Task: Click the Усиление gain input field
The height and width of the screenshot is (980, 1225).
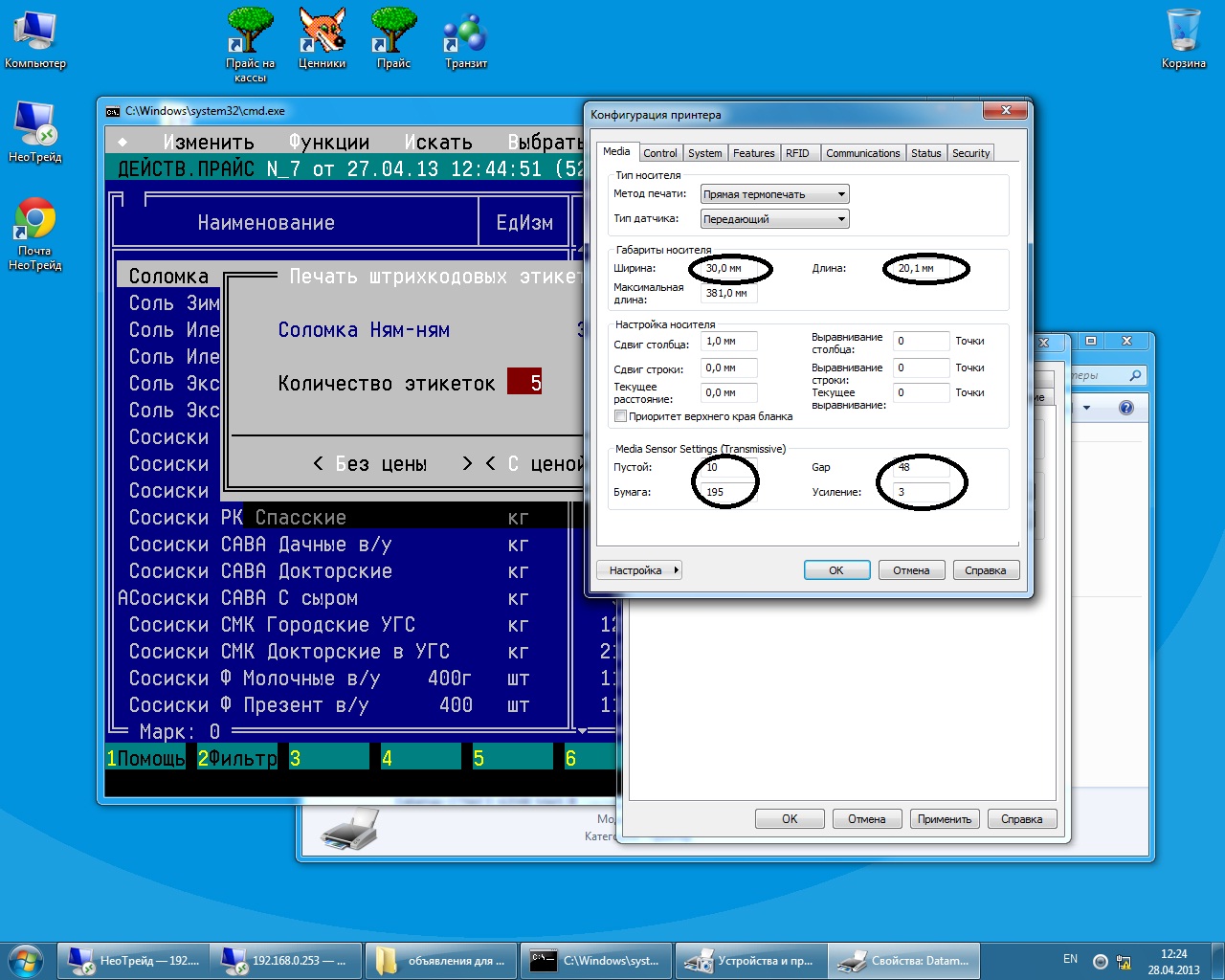Action: coord(921,492)
